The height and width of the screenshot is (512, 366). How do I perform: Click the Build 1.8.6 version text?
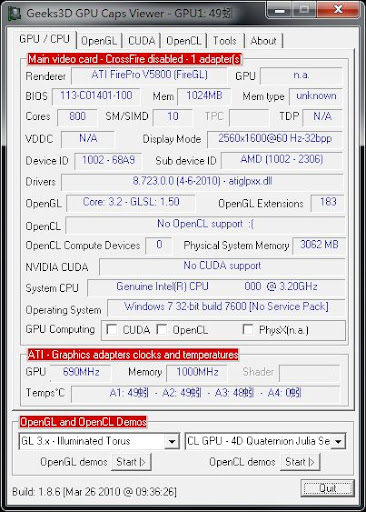(94, 492)
